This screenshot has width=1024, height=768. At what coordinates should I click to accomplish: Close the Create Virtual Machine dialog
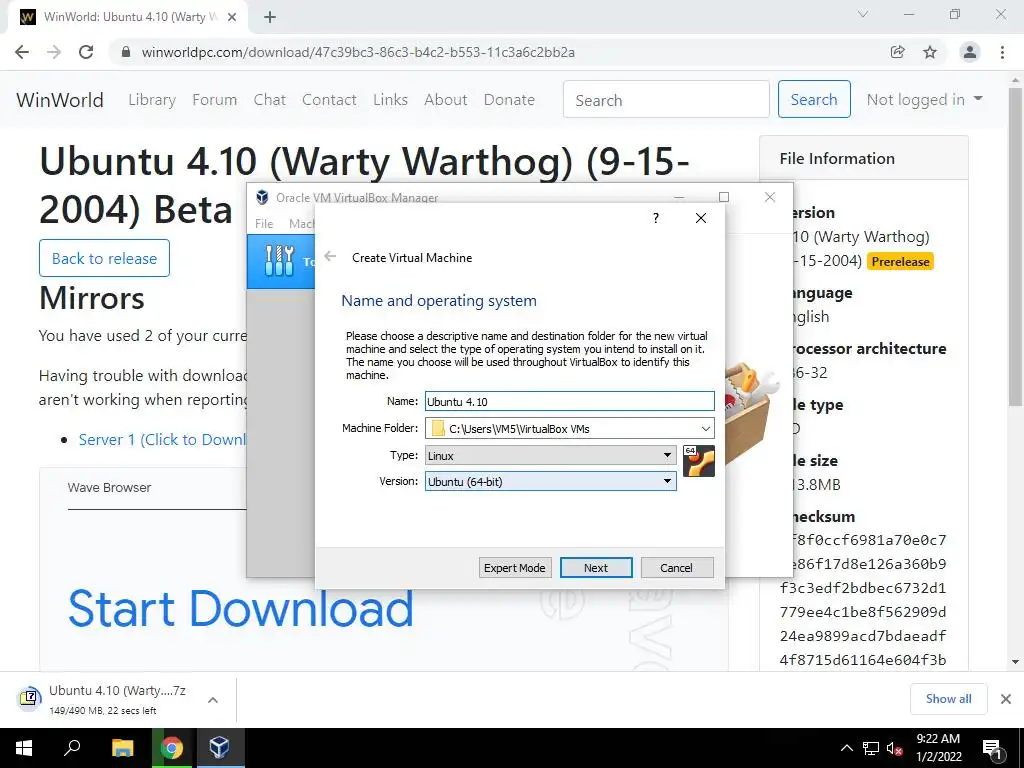click(701, 218)
